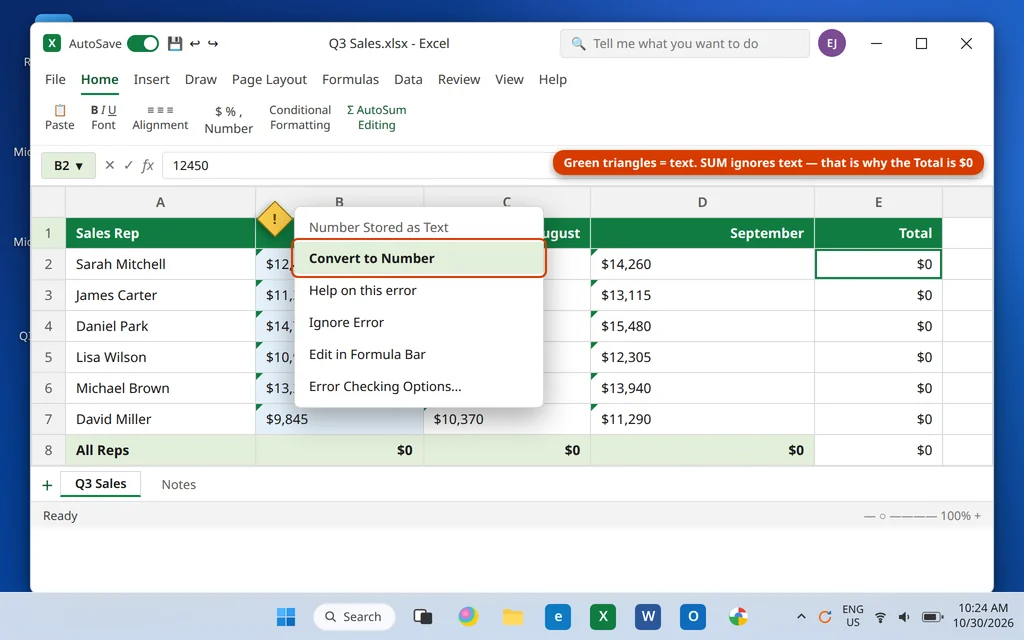This screenshot has width=1024, height=640.
Task: Select row 8 header
Action: coord(48,450)
